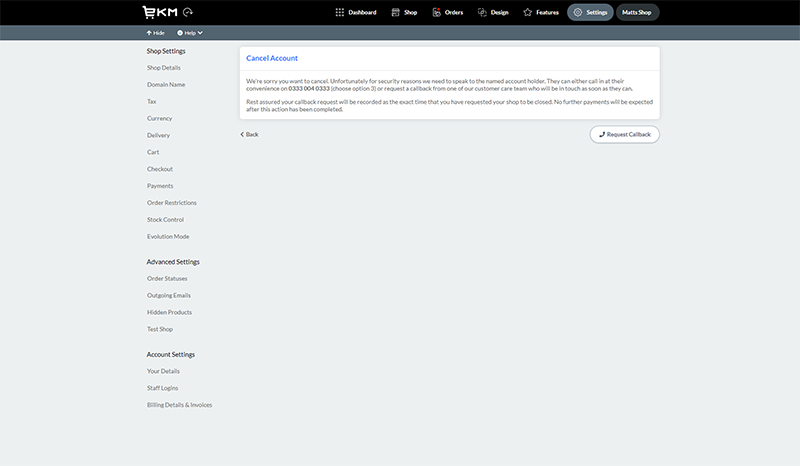Open Domain Name settings

coord(166,85)
